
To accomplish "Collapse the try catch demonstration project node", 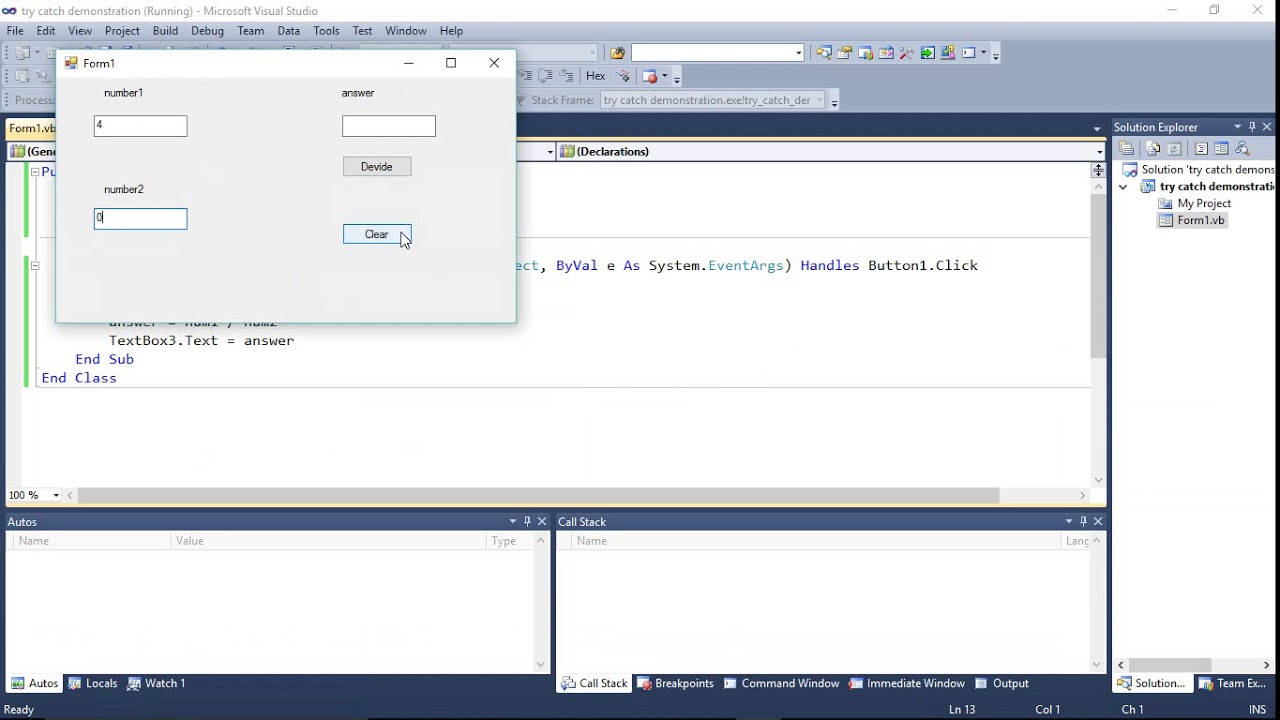I will pos(1123,187).
